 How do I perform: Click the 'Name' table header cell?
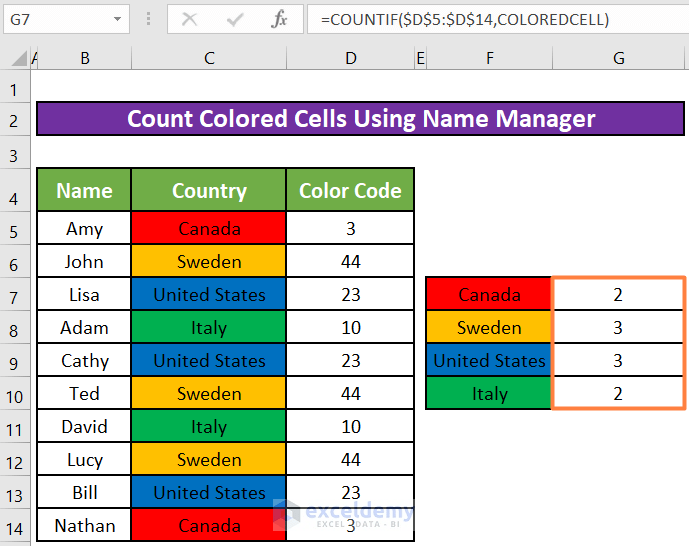[84, 190]
